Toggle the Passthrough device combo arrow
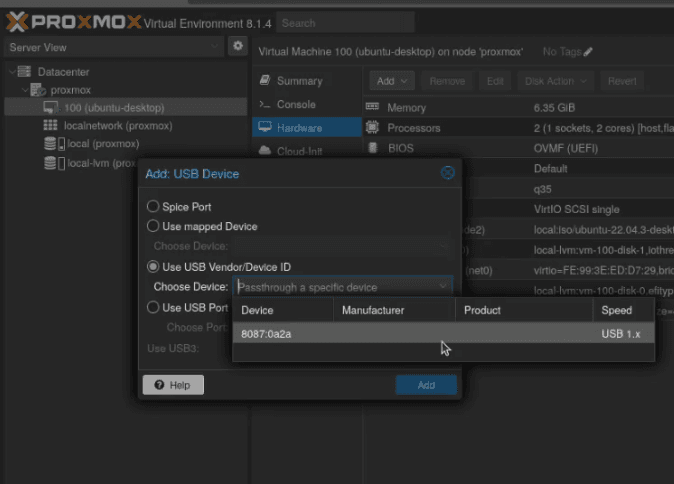The height and width of the screenshot is (484, 674). [x=443, y=287]
